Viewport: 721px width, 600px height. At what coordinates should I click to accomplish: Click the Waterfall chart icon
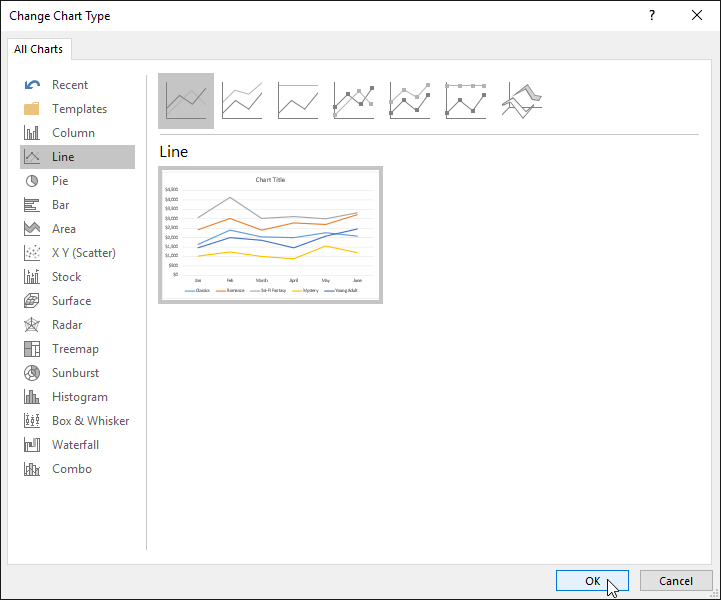(32, 445)
